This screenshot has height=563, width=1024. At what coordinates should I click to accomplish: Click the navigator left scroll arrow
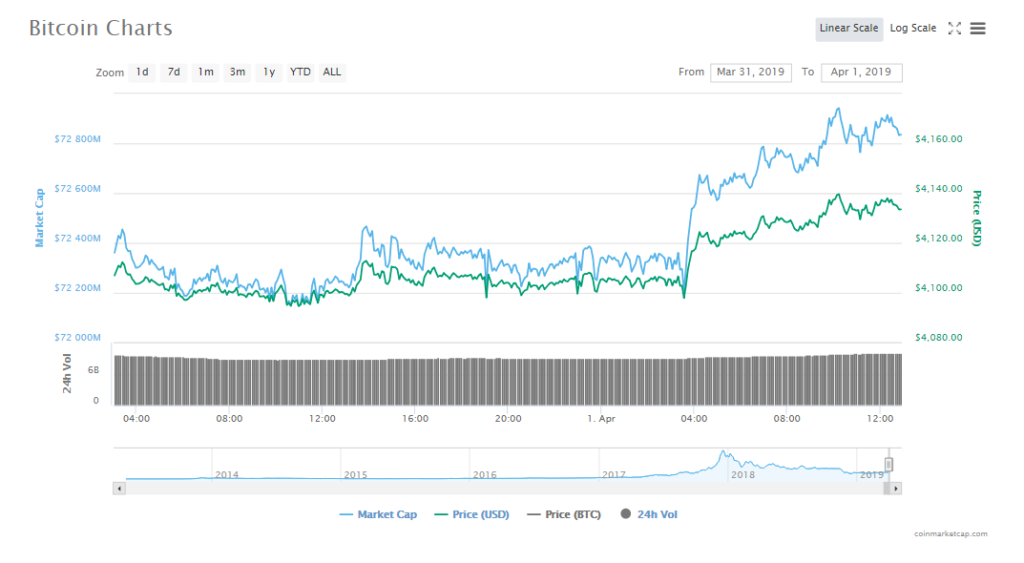(120, 488)
